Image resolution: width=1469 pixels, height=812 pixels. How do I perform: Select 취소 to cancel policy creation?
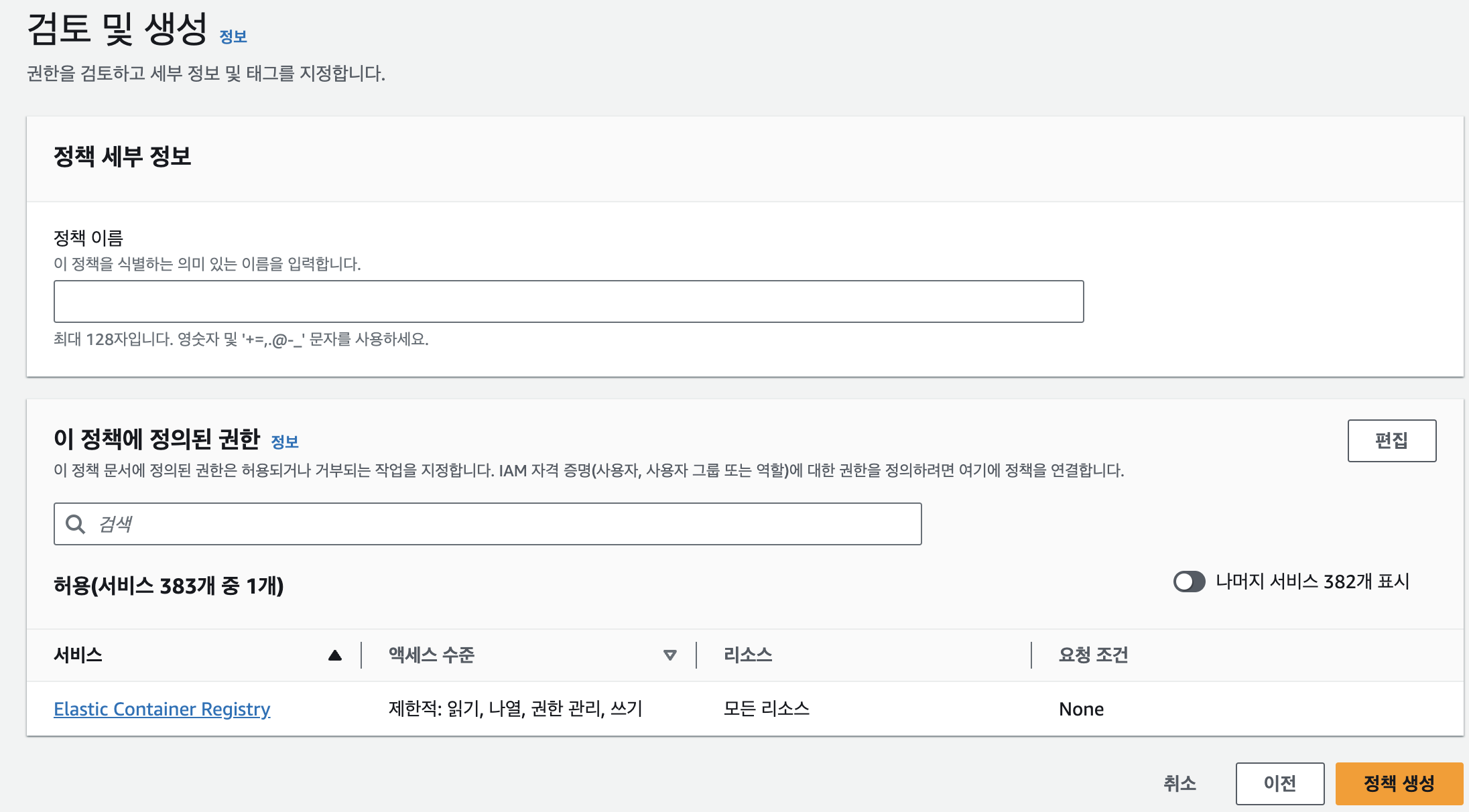tap(1180, 783)
